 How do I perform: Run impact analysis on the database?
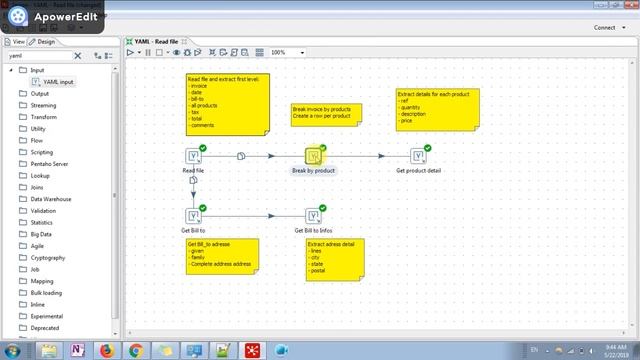coord(223,52)
